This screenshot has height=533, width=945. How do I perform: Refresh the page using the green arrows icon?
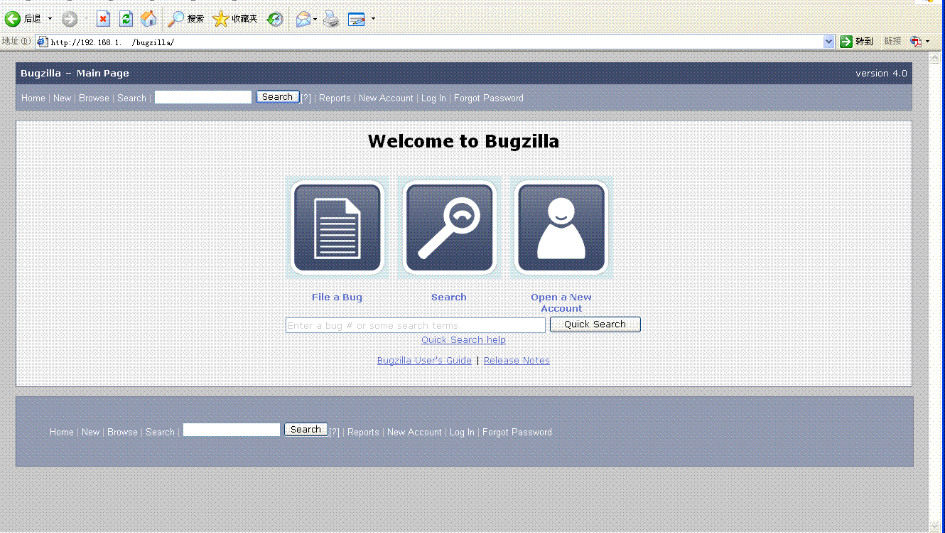pyautogui.click(x=125, y=19)
